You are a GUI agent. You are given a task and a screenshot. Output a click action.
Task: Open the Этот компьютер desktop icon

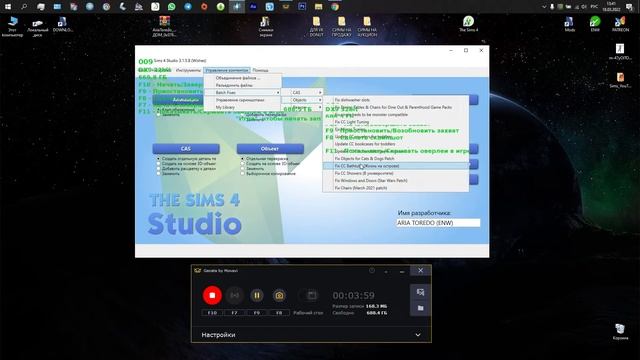pyautogui.click(x=12, y=26)
